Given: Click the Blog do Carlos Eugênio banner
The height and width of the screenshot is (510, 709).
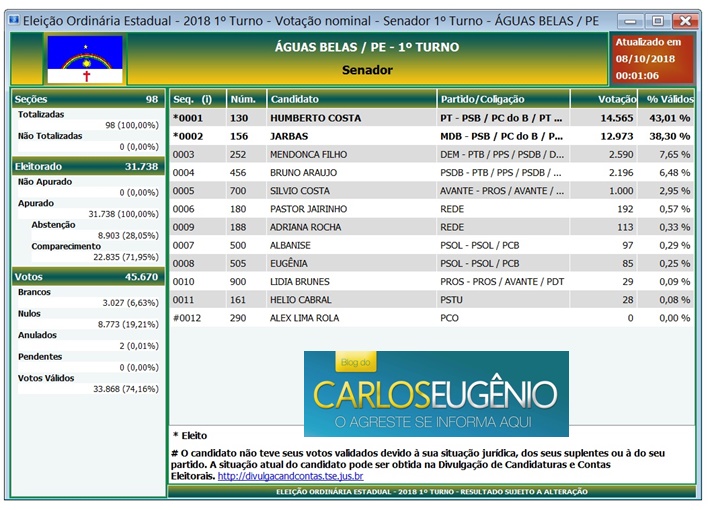Looking at the screenshot, I should 436,394.
